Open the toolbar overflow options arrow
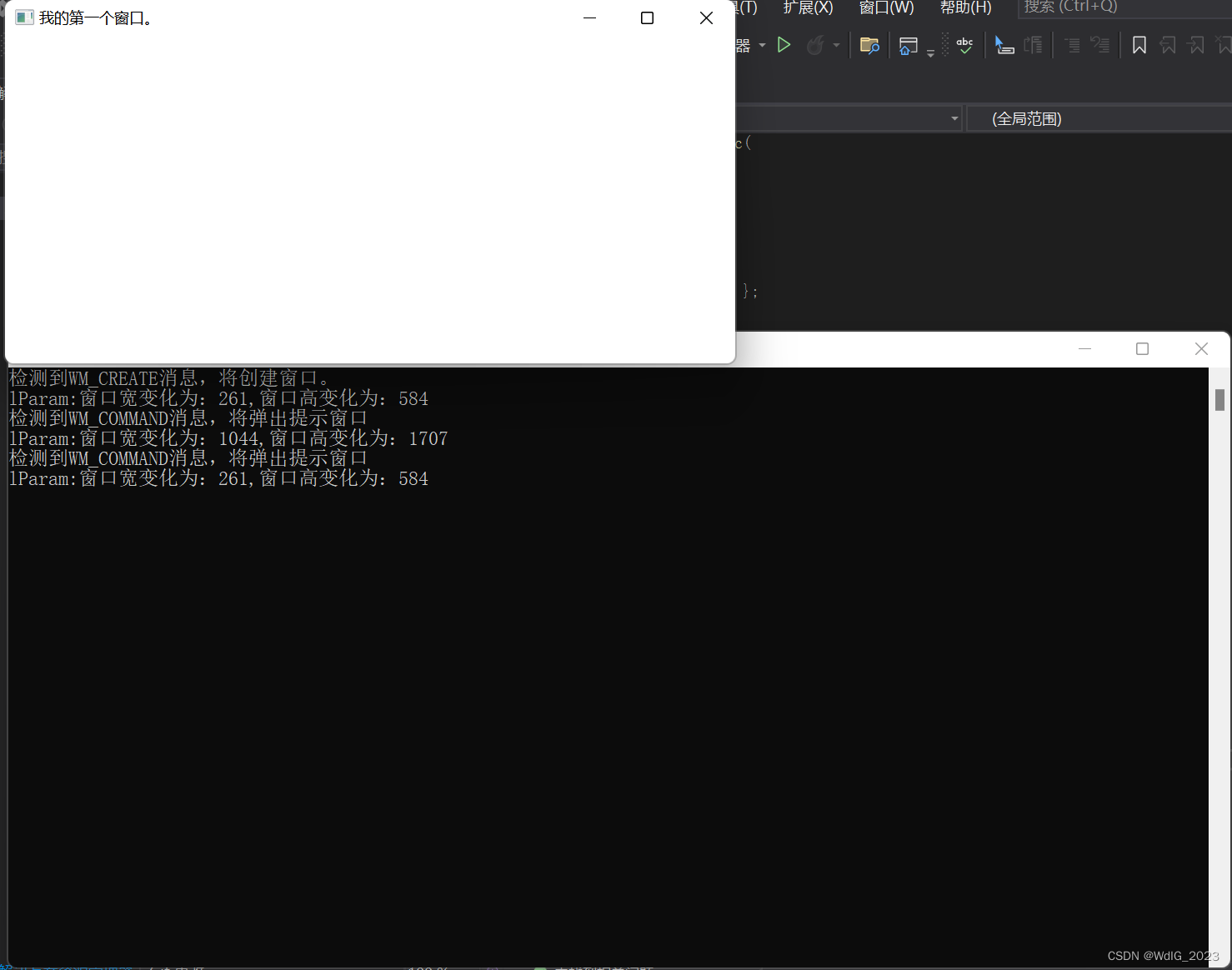Image resolution: width=1232 pixels, height=970 pixels. tap(931, 52)
